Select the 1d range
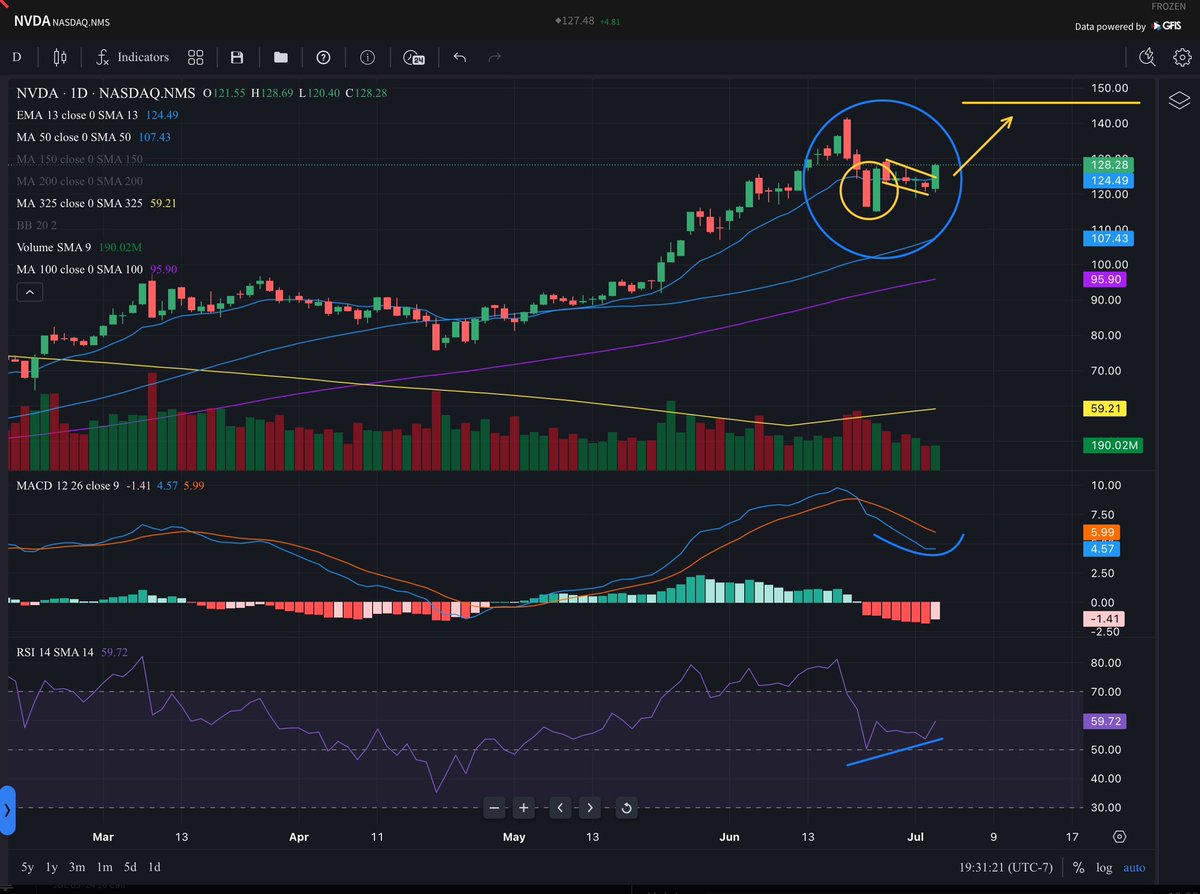Viewport: 1200px width, 894px height. pyautogui.click(x=154, y=867)
